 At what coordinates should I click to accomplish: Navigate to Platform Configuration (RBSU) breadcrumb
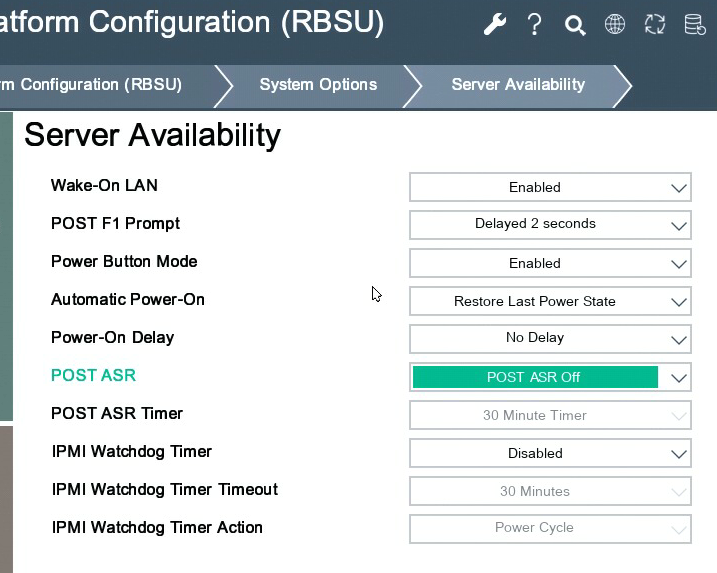tap(92, 85)
